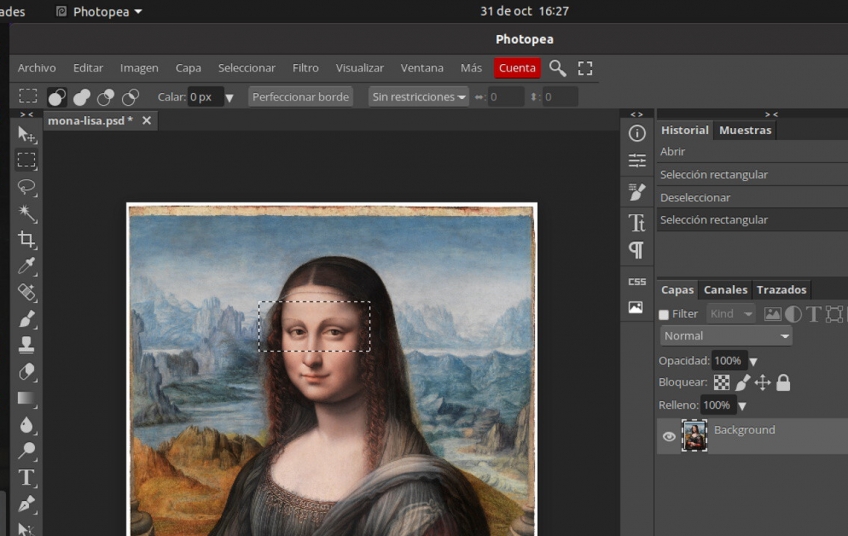Select the Deseleccionar history step
The width and height of the screenshot is (848, 536).
pyautogui.click(x=752, y=197)
